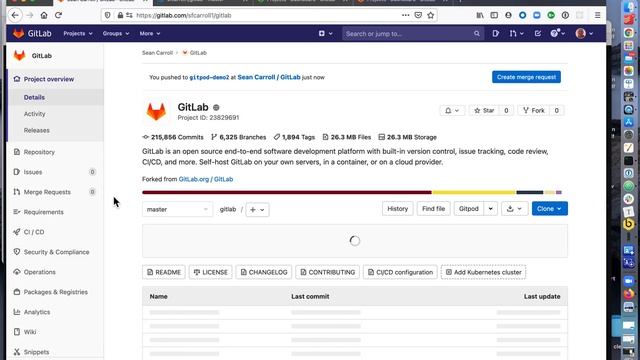Viewport: 640px width, 360px height.
Task: Click the dark blue language bar segment
Action: click(x=530, y=192)
